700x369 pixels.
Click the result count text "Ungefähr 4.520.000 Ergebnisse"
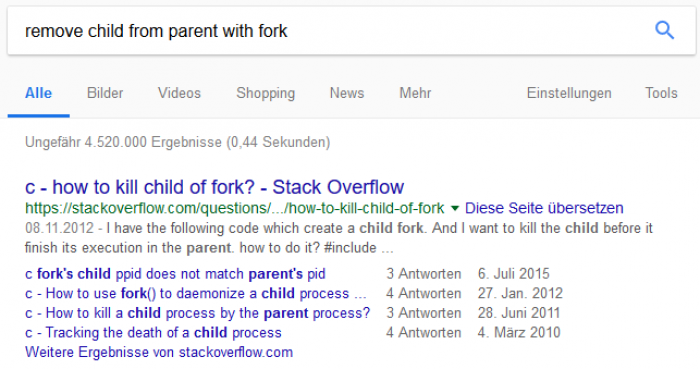pyautogui.click(x=123, y=142)
